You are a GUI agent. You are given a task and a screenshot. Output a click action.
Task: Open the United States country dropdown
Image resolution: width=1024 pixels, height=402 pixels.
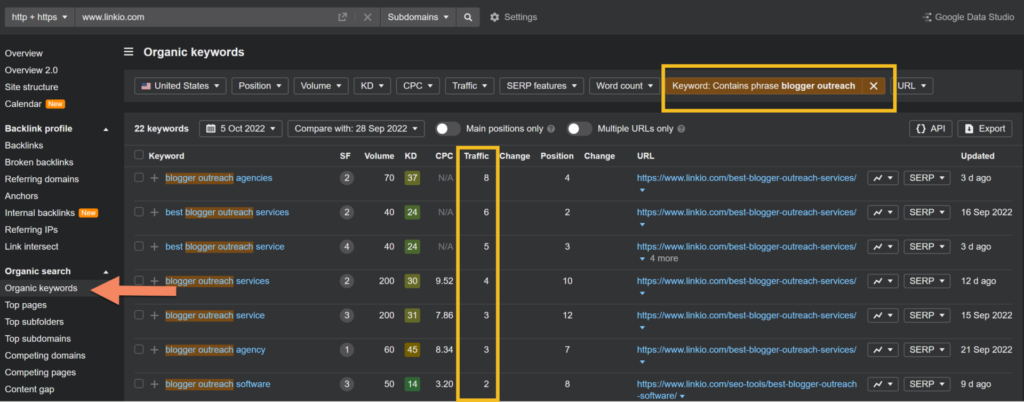click(180, 85)
